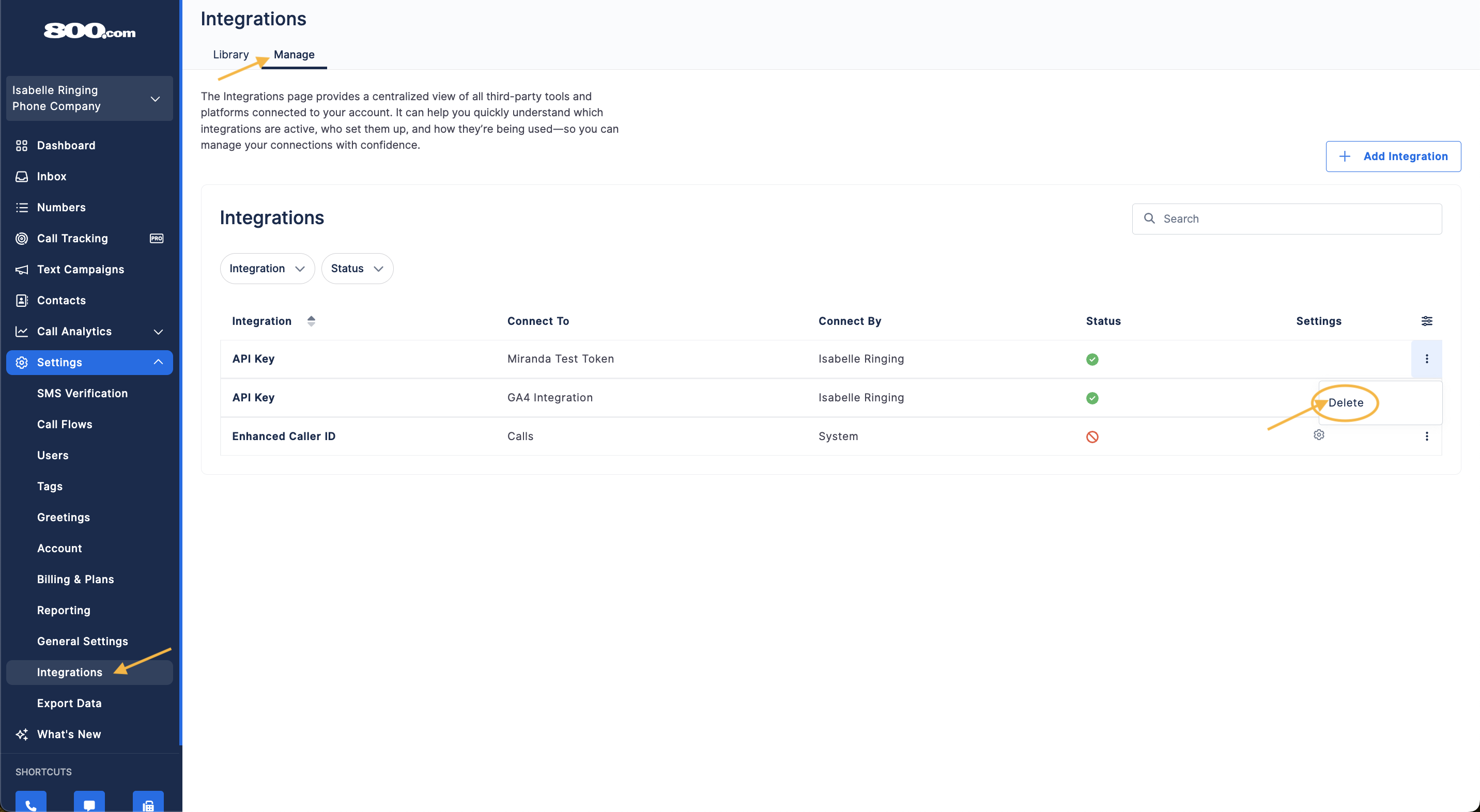This screenshot has height=812, width=1480.
Task: Click the phone shortcut button
Action: point(31,803)
